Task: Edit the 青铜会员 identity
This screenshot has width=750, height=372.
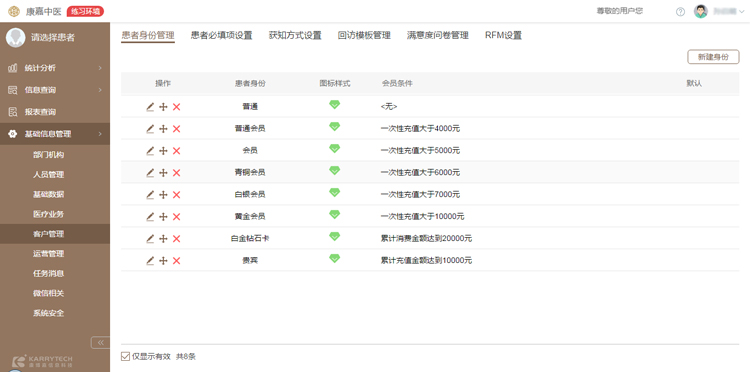Action: (150, 173)
